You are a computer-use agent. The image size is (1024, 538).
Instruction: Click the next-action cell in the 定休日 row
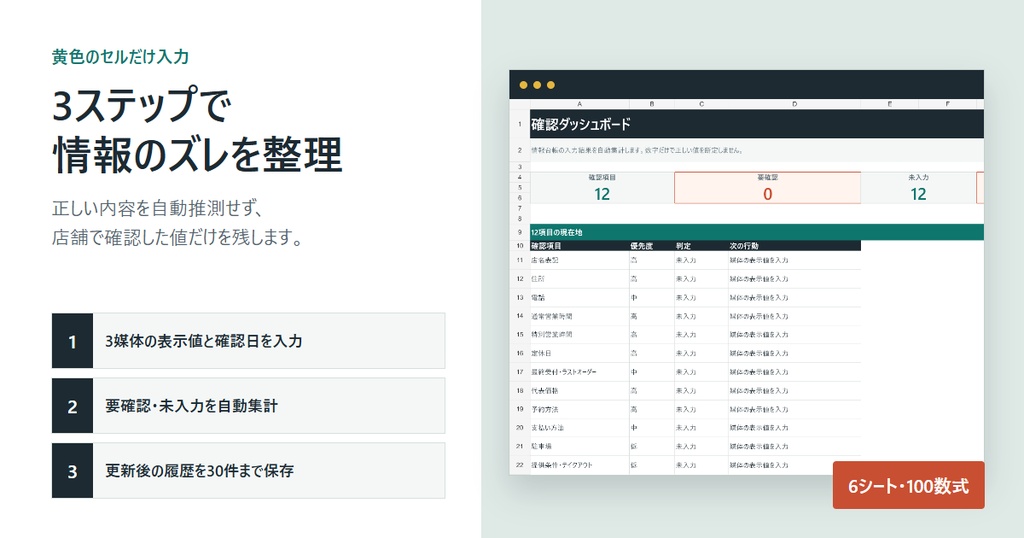[795, 353]
